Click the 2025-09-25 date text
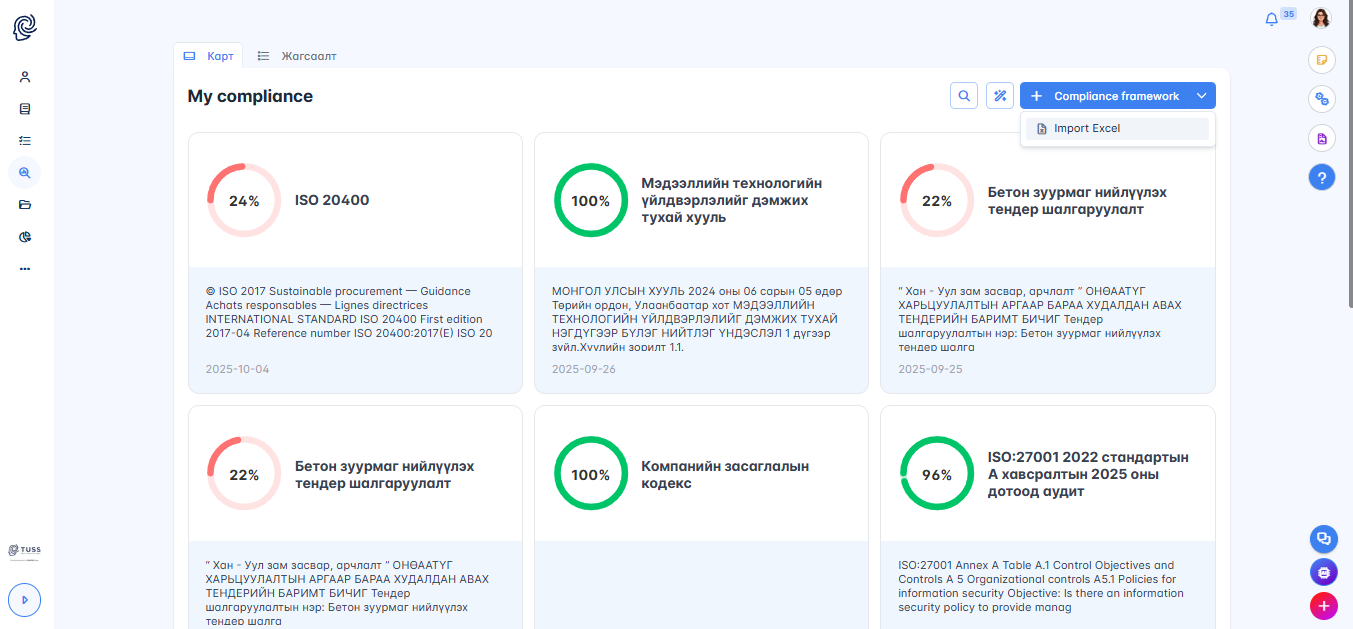The height and width of the screenshot is (629, 1353). (x=930, y=369)
